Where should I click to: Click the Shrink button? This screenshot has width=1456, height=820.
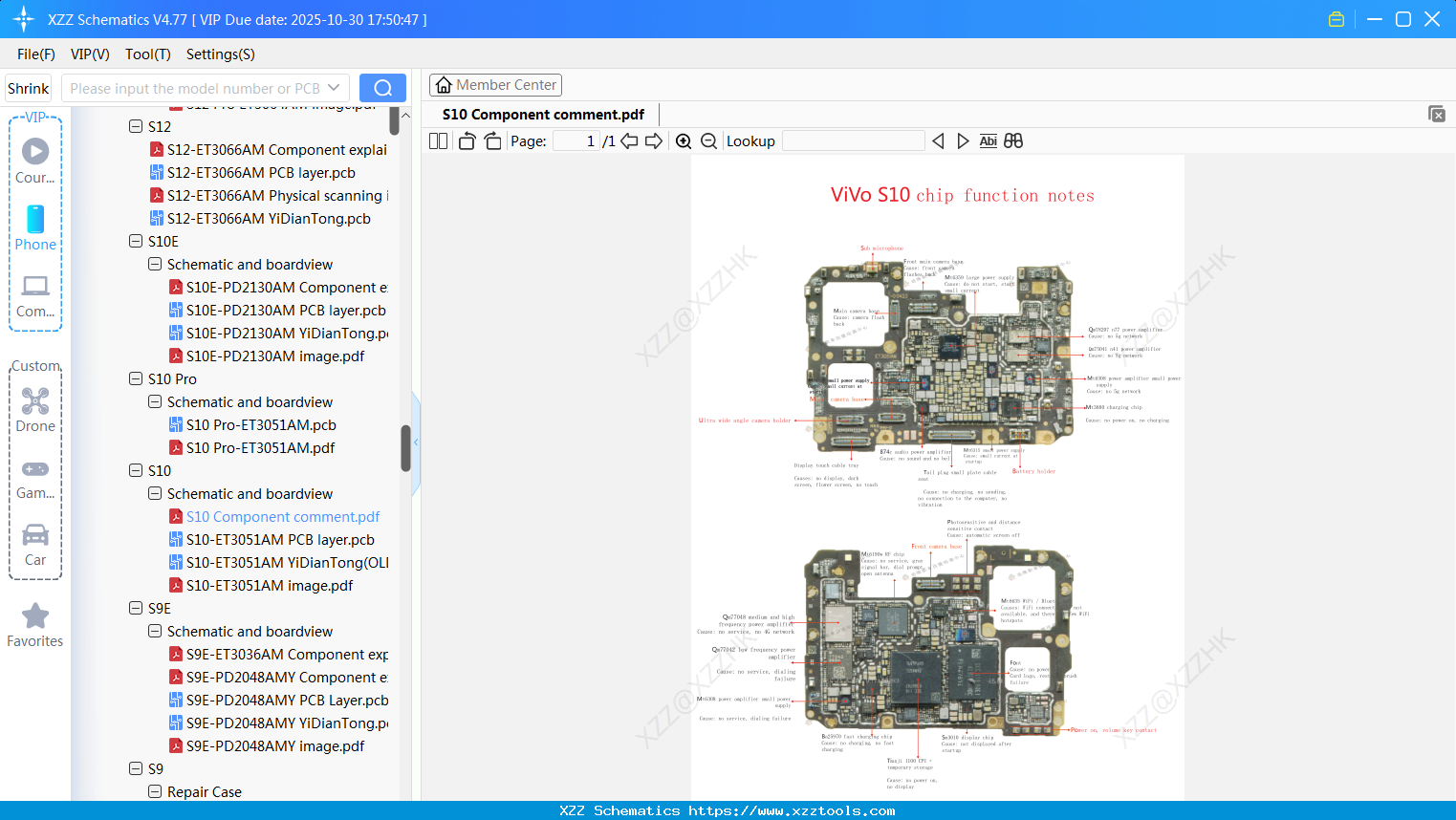[x=28, y=87]
